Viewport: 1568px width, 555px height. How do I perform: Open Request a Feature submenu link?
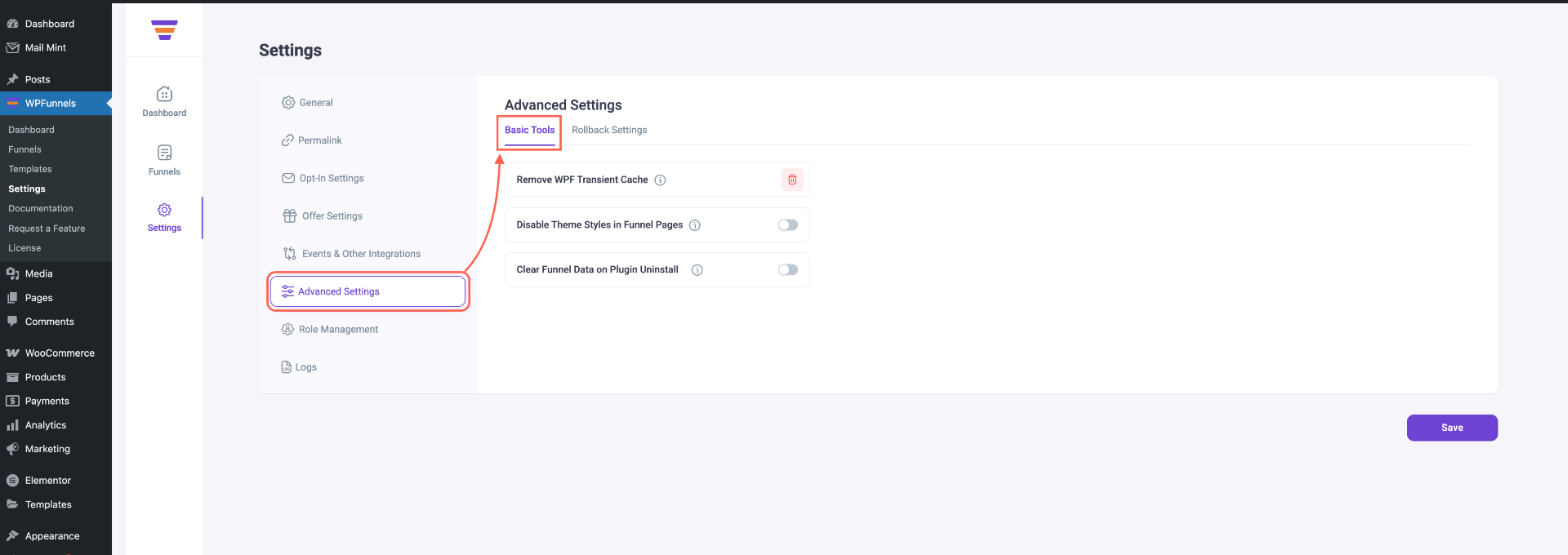[x=47, y=229]
